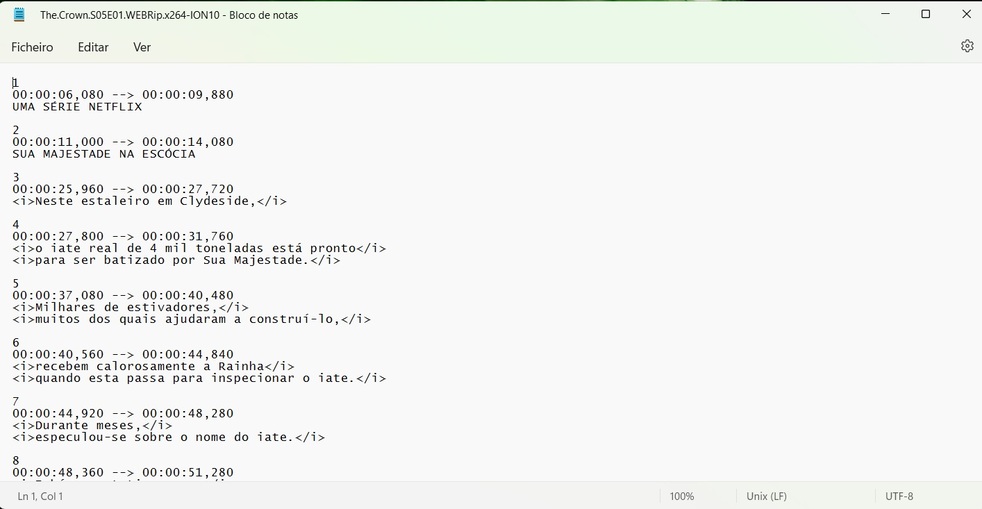Click the line Milhares de estivadores
Screen dimensions: 982x509
[x=130, y=307]
